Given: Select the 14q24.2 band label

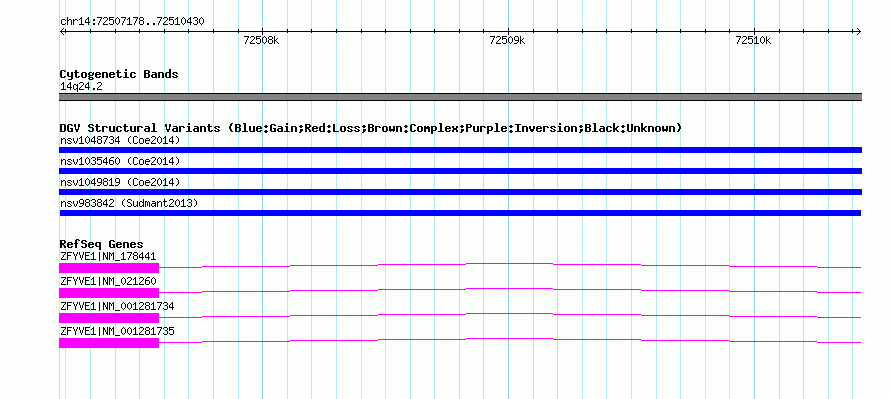Looking at the screenshot, I should 81,87.
